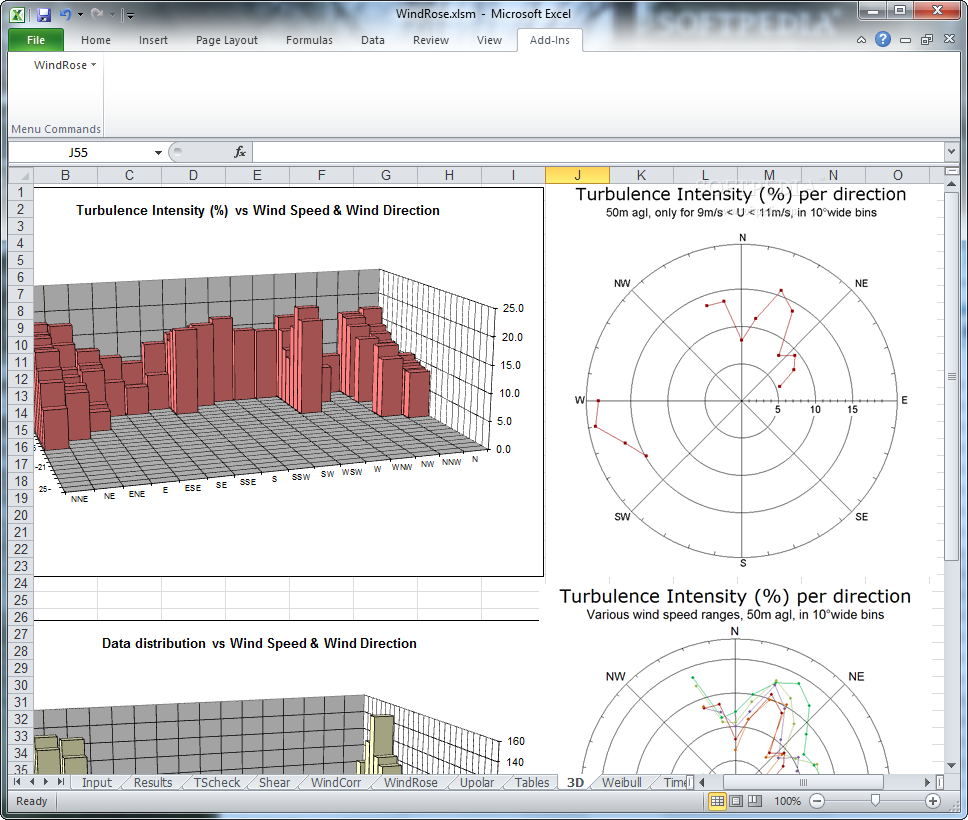Click the Name Box showing J55
The width and height of the screenshot is (968, 820).
coord(79,153)
